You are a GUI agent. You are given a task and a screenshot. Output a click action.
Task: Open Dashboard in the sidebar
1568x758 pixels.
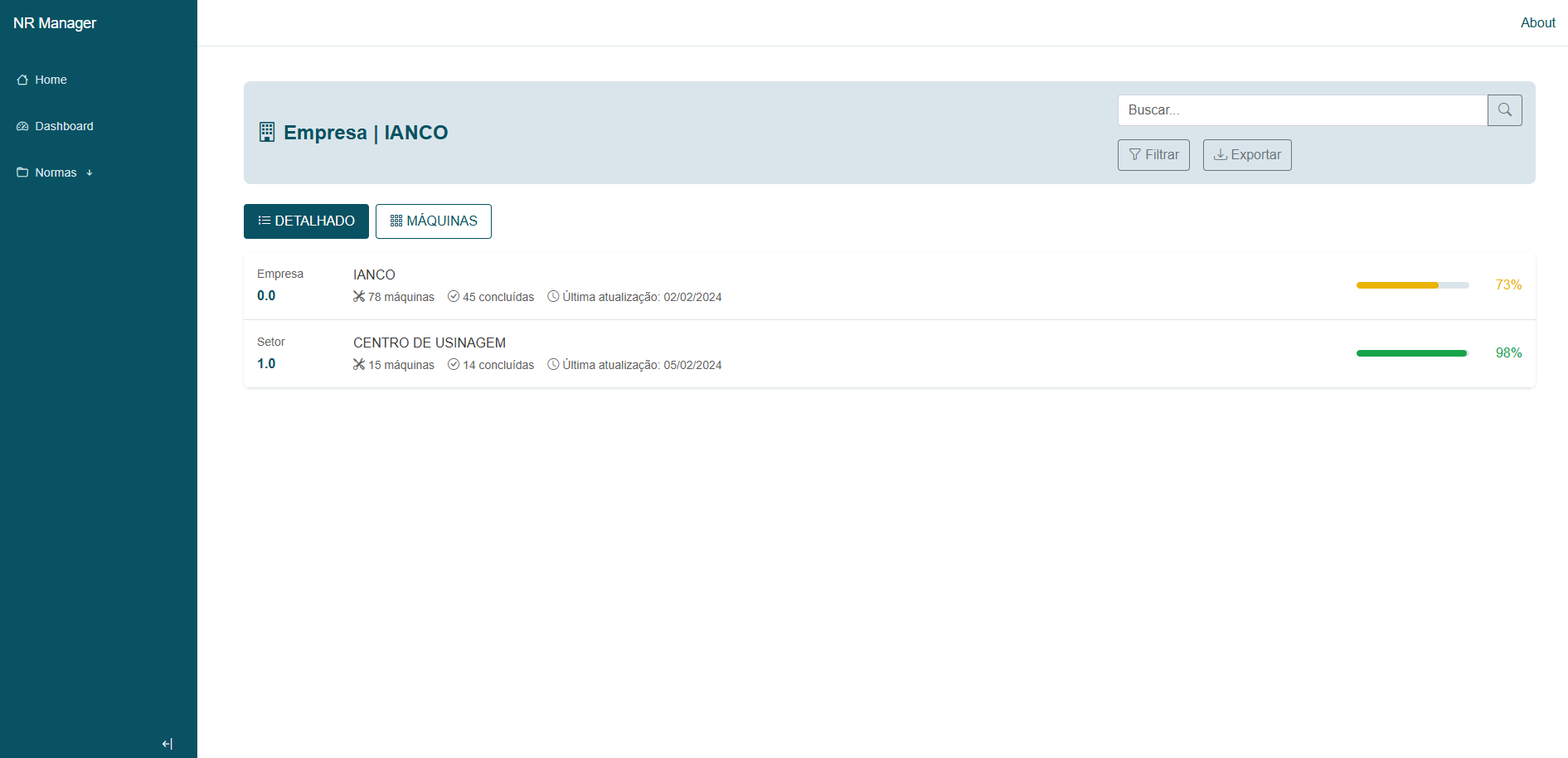point(64,126)
